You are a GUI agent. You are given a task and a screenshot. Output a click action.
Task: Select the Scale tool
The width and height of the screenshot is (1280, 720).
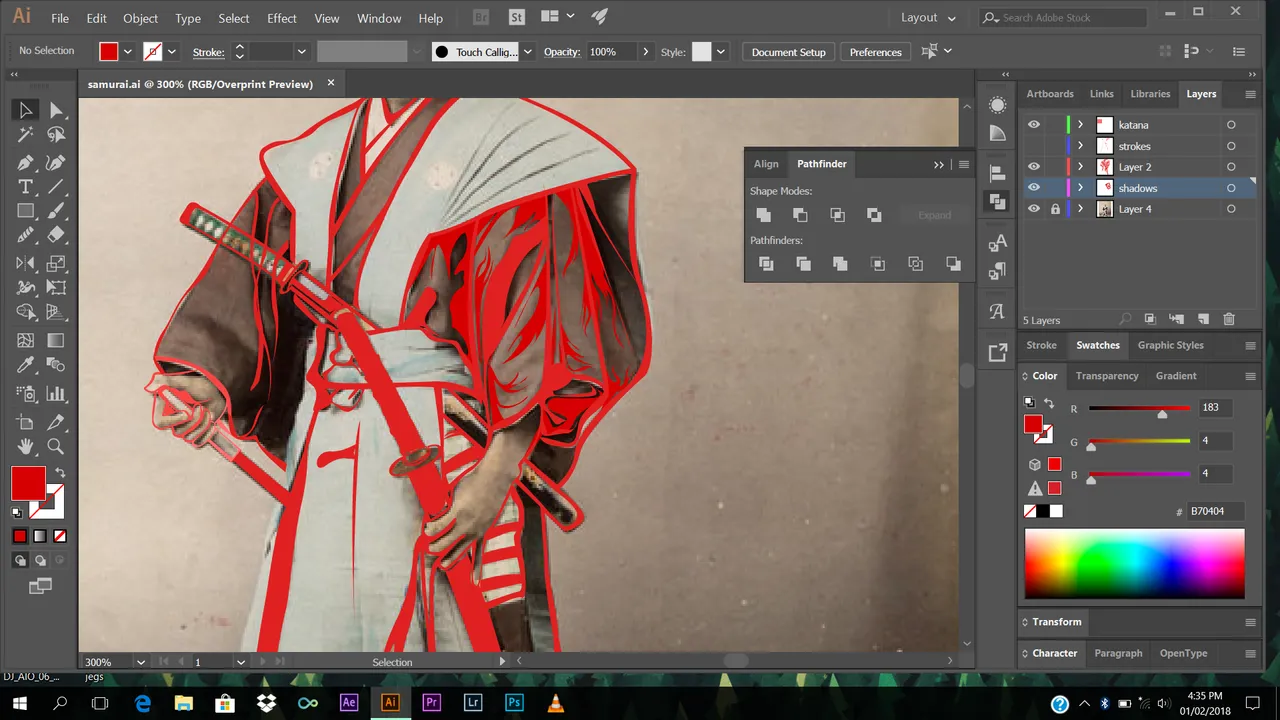(56, 263)
